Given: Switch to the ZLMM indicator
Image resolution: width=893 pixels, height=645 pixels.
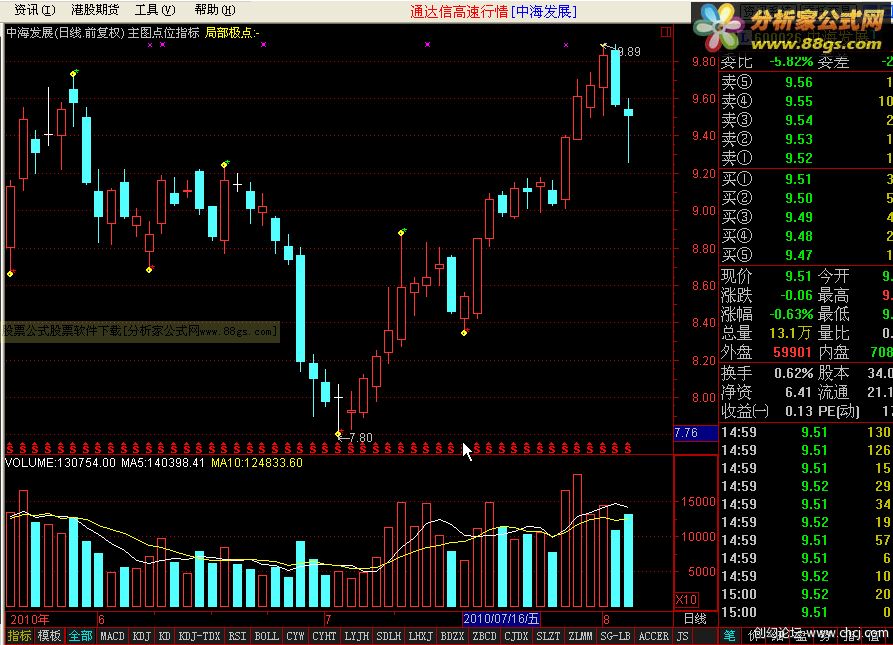Looking at the screenshot, I should click(x=580, y=636).
